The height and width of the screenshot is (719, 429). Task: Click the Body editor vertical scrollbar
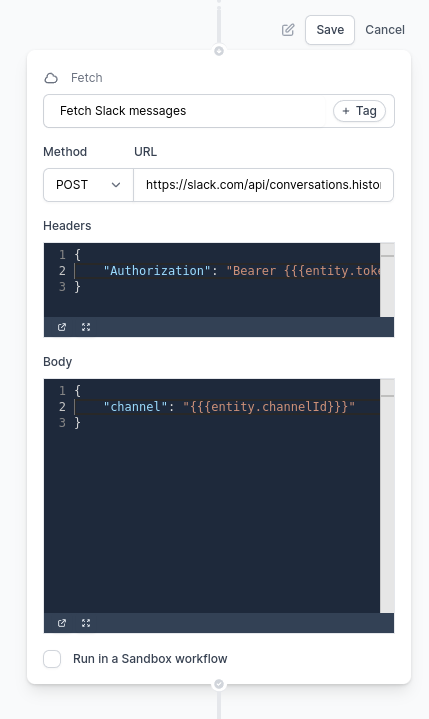click(387, 496)
